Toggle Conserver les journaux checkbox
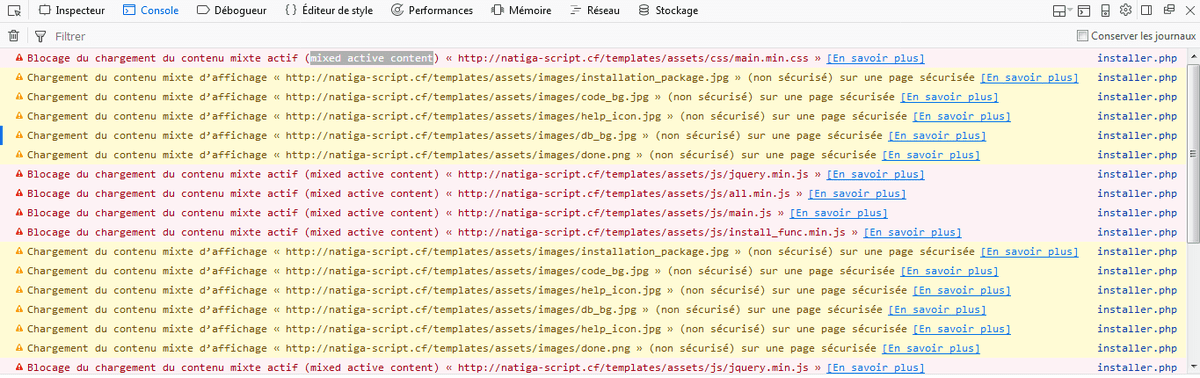 click(x=1082, y=36)
